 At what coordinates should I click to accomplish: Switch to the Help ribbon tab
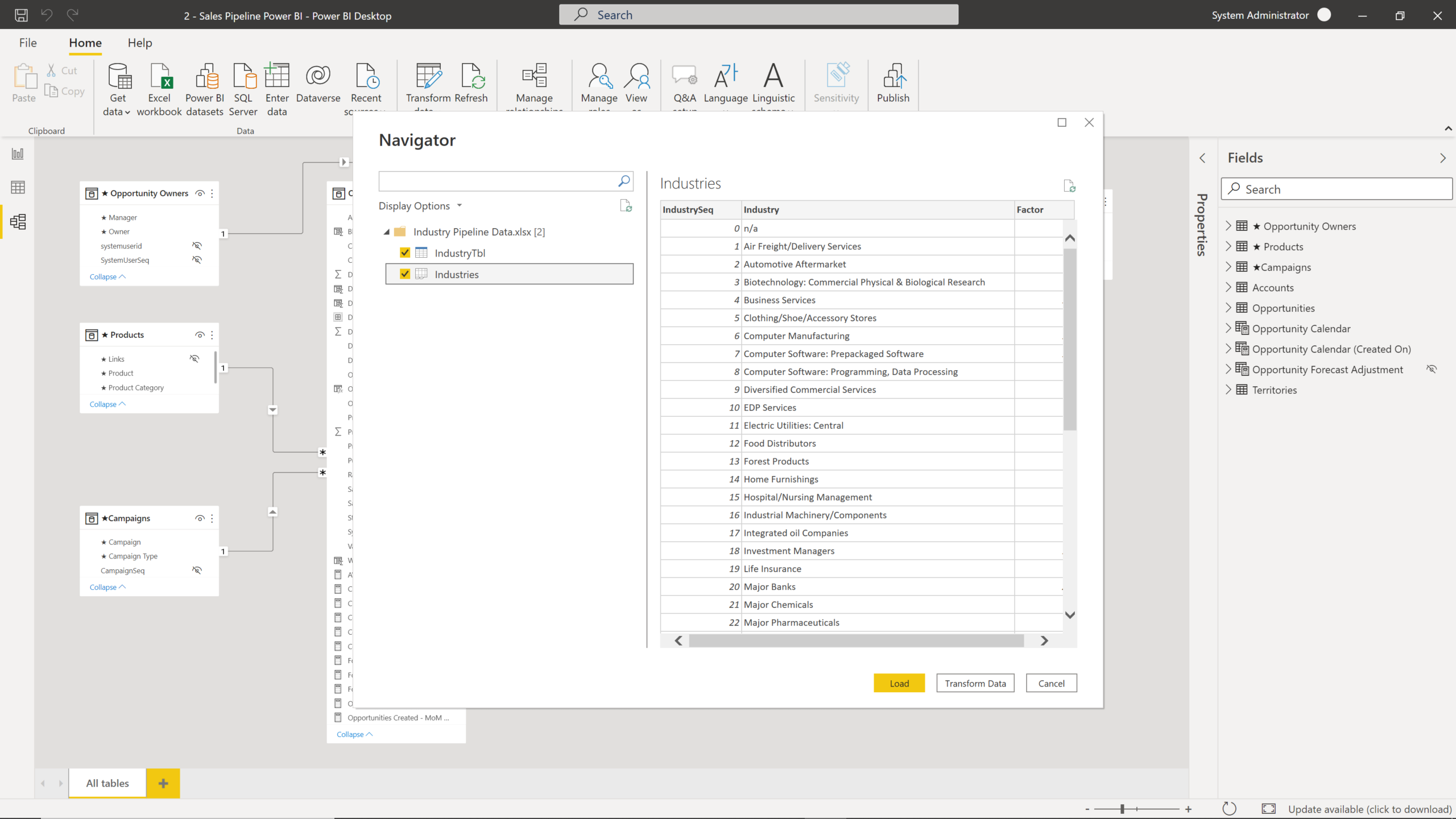coord(140,43)
